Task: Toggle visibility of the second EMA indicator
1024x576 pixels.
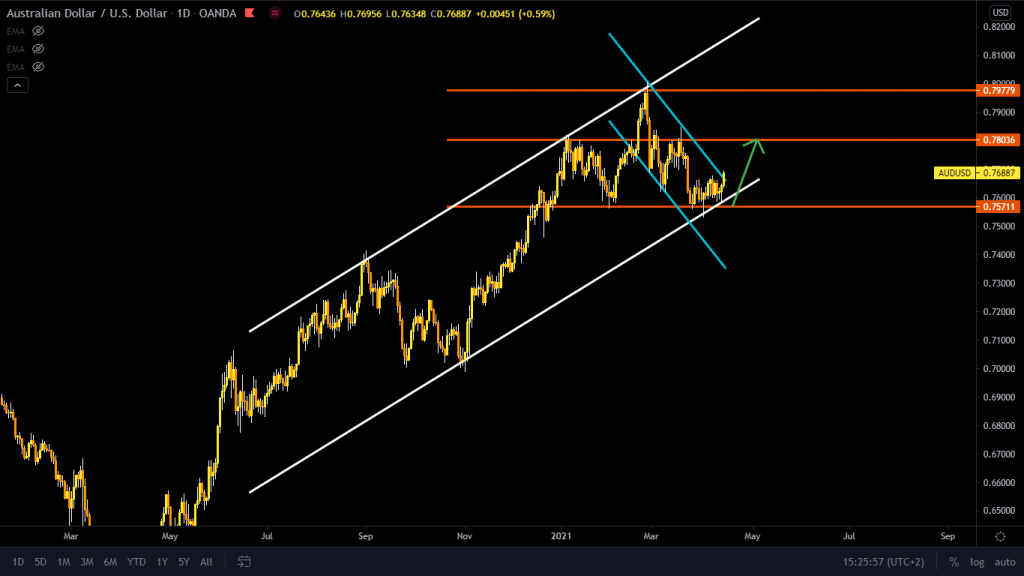Action: tap(39, 49)
